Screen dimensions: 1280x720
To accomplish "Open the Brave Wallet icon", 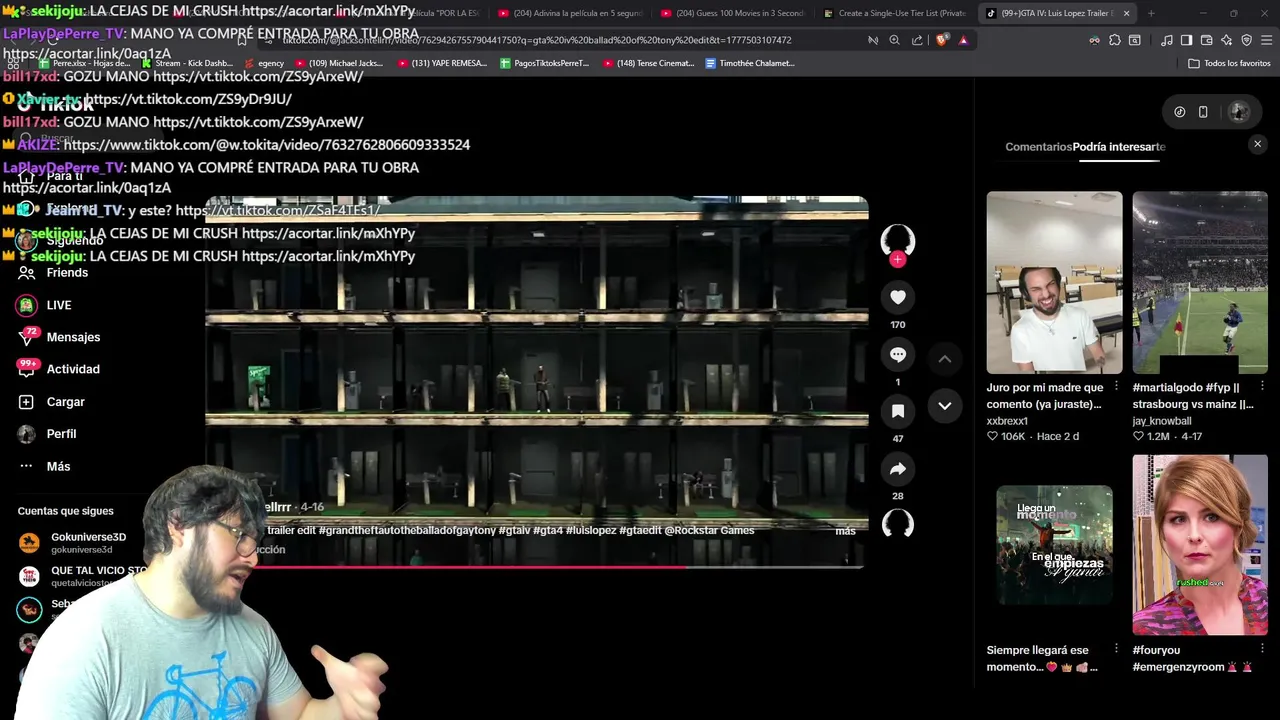I will coord(1206,40).
